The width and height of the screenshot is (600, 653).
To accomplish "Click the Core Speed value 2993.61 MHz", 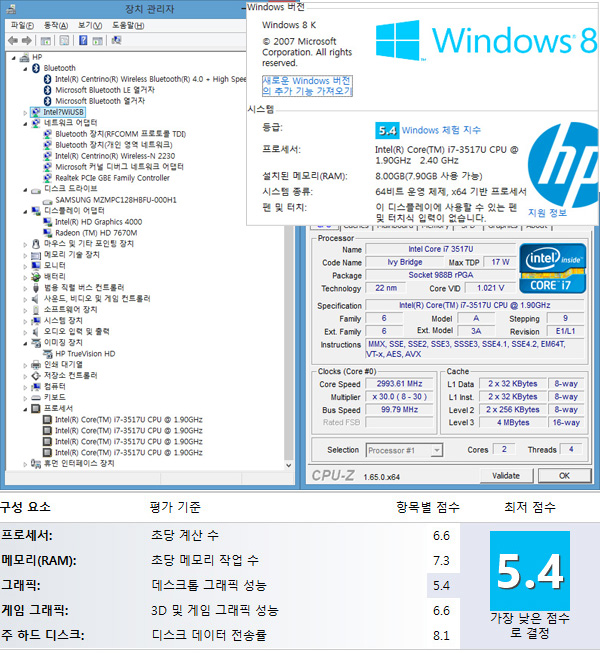I will [x=399, y=384].
